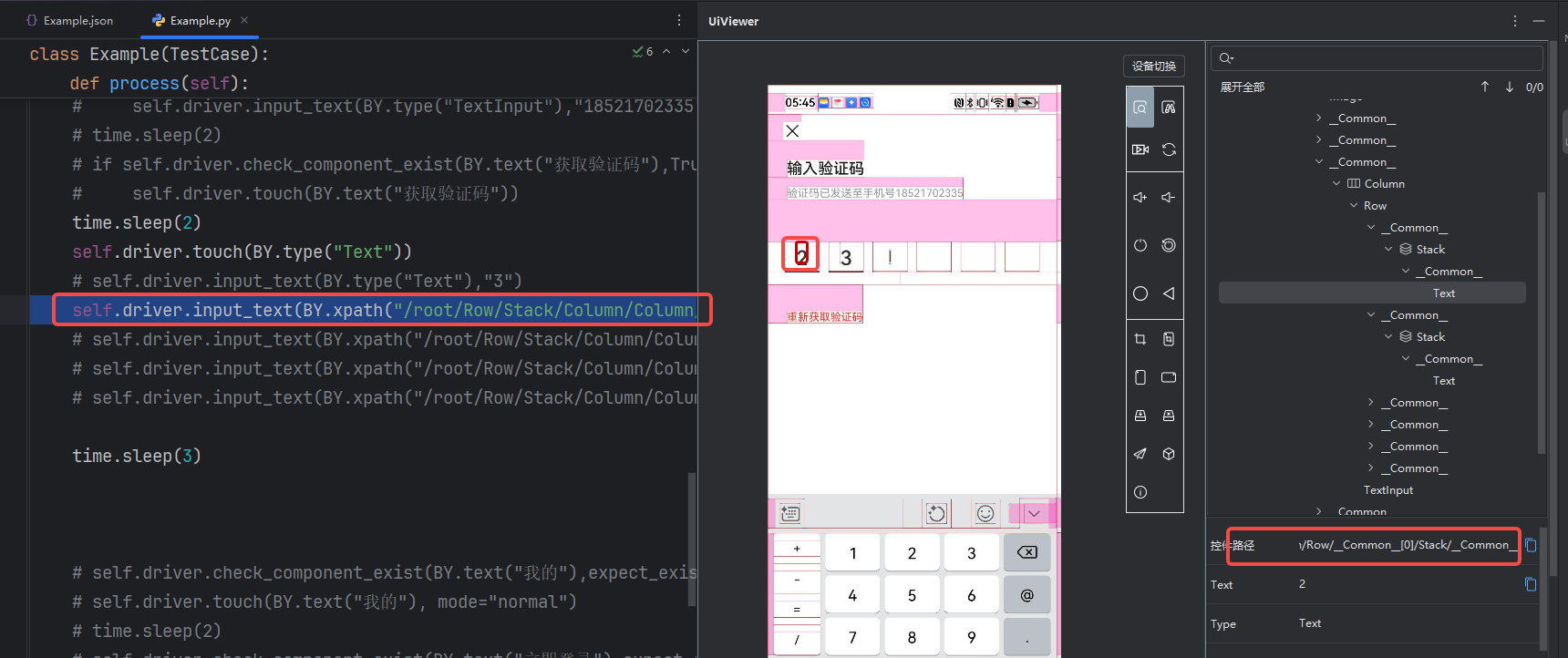Click the search field in UiViewer tree
This screenshot has height=658, width=1568.
(1377, 58)
